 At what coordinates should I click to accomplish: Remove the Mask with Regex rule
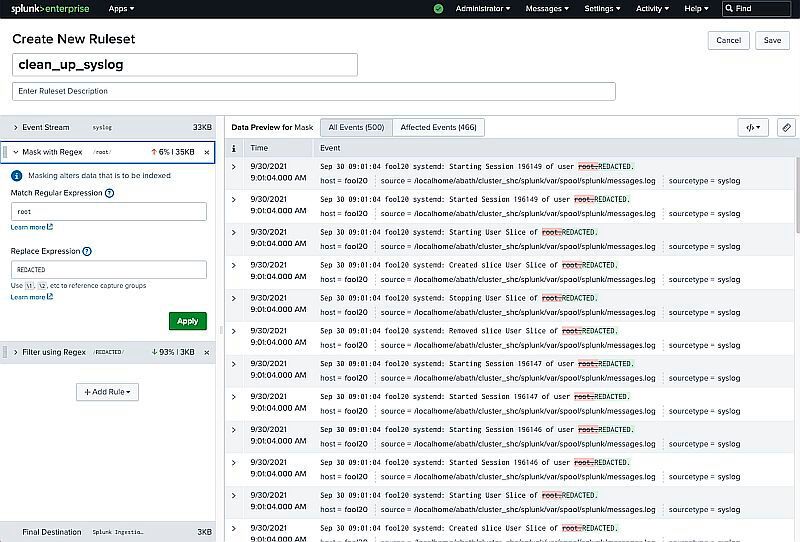coord(207,152)
